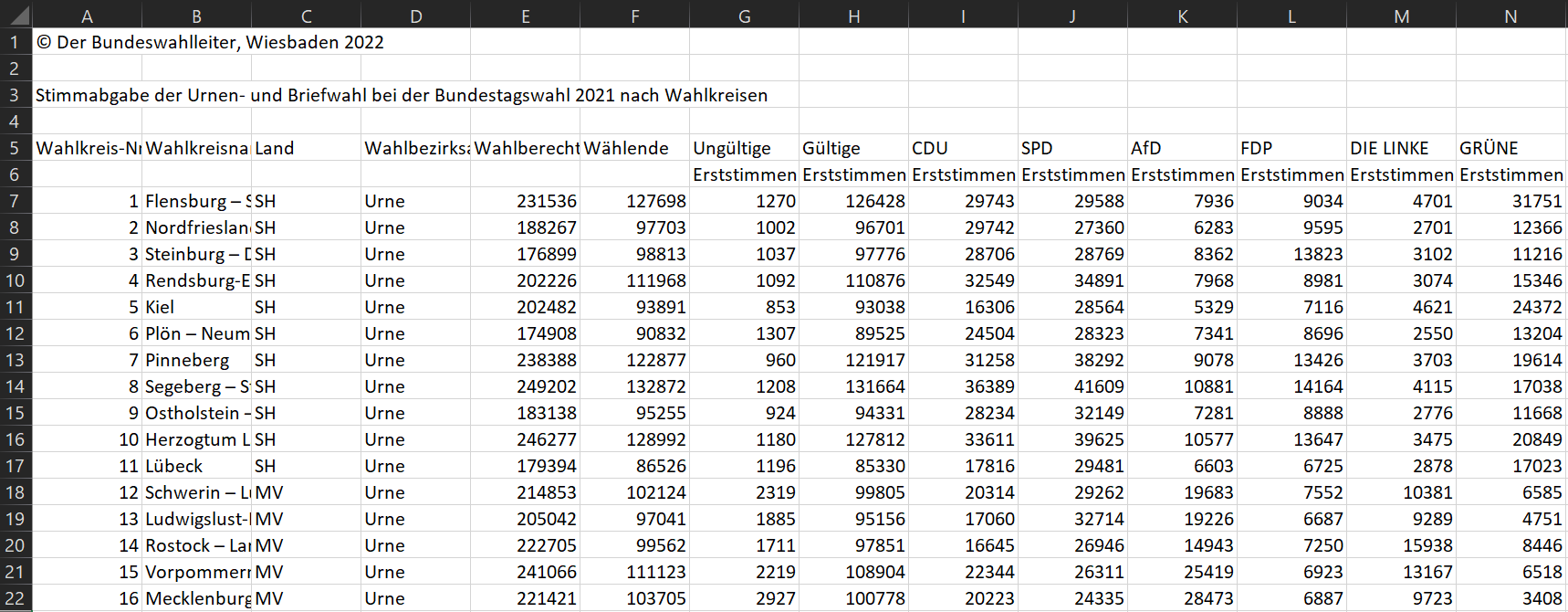Select the Pinneberg name cell
The image size is (1568, 612).
tap(196, 360)
